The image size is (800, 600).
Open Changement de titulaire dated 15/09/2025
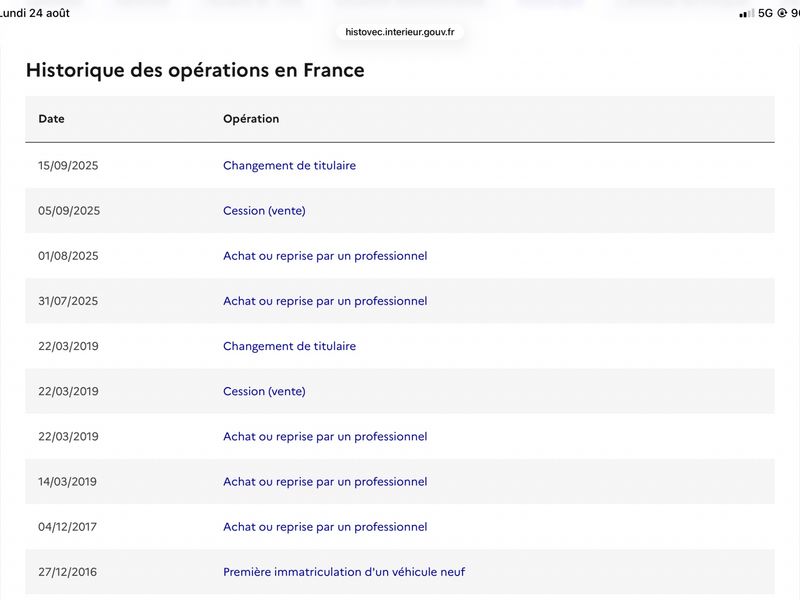(289, 165)
